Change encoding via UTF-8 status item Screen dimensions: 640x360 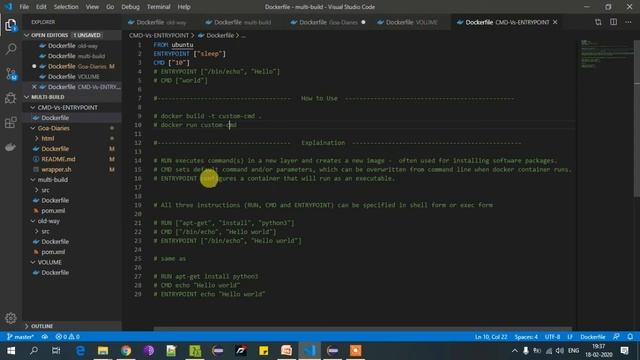click(552, 337)
